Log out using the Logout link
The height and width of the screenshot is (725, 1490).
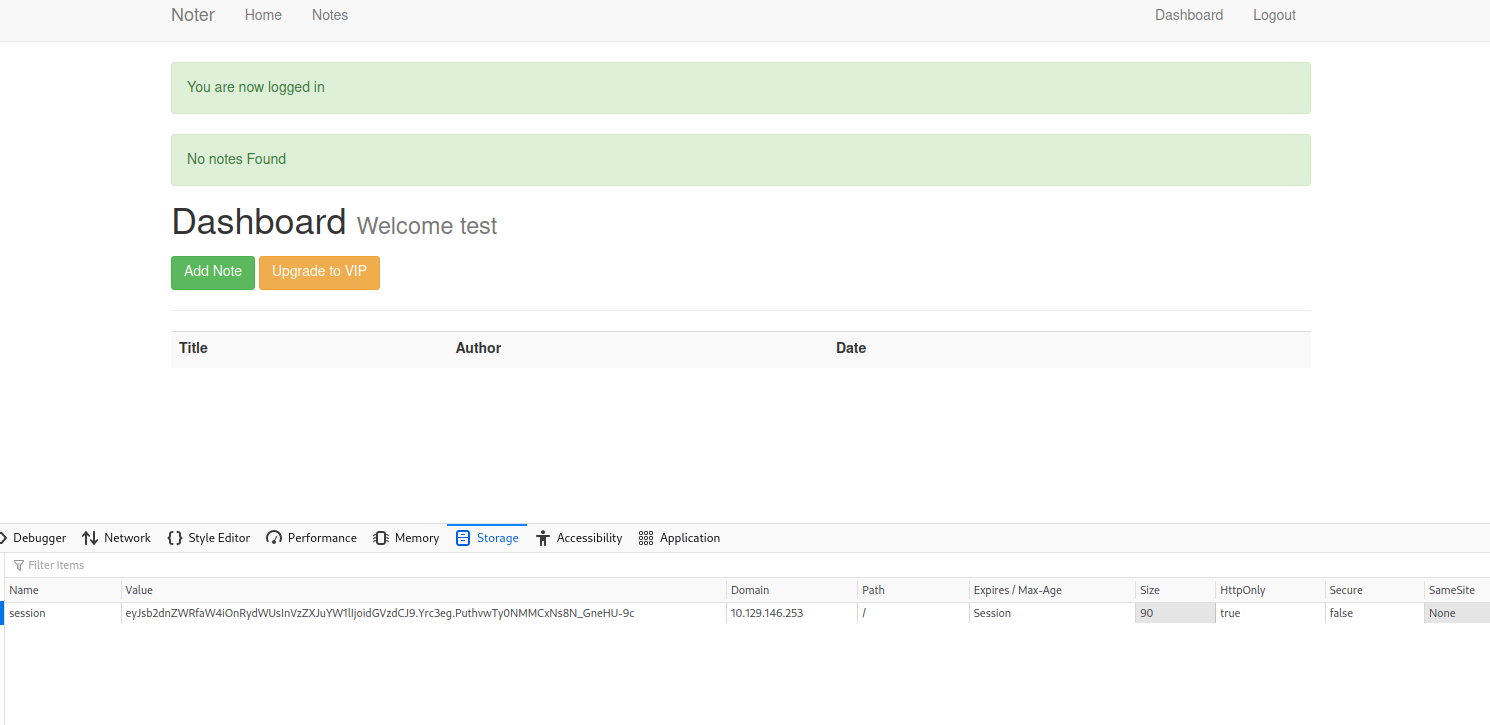1274,15
